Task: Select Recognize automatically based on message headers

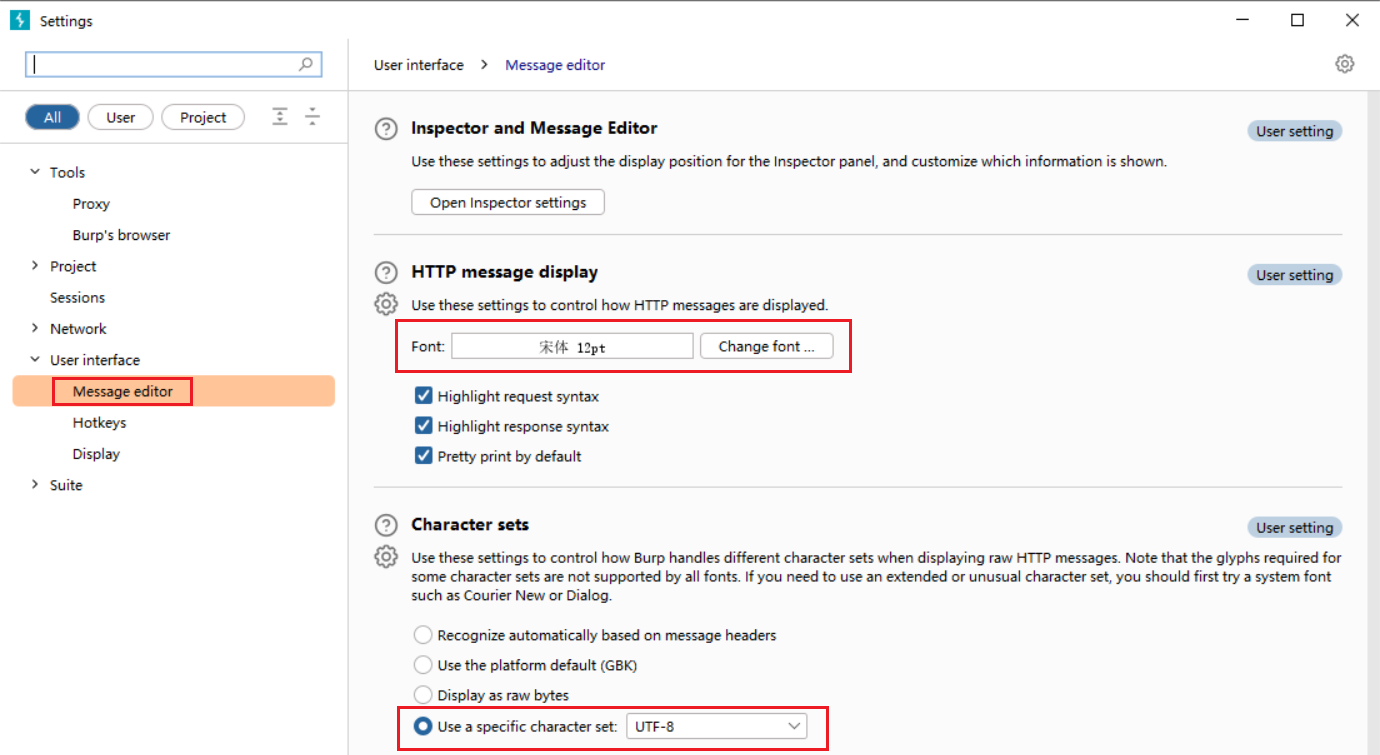Action: 423,635
